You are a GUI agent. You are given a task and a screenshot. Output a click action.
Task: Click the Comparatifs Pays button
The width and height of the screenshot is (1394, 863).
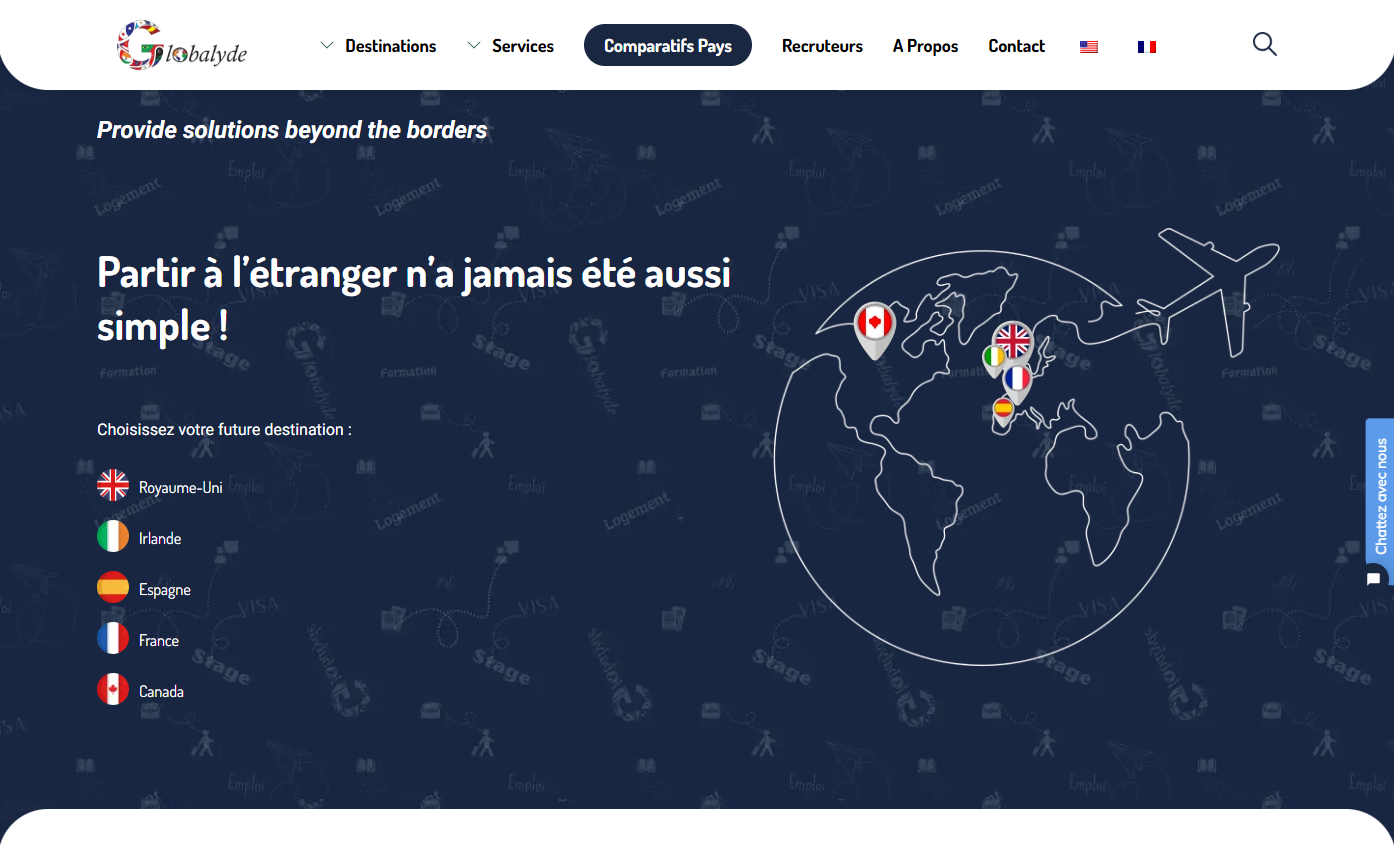(x=668, y=45)
